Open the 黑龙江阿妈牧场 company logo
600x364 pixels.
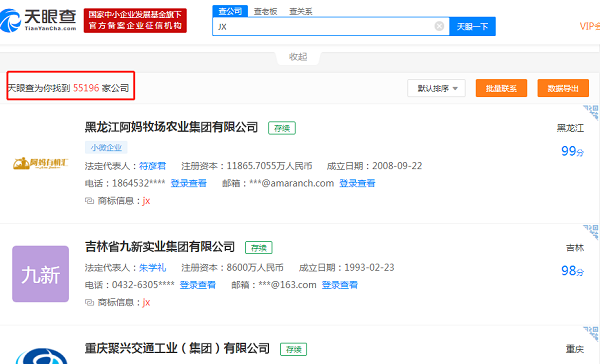(41, 163)
